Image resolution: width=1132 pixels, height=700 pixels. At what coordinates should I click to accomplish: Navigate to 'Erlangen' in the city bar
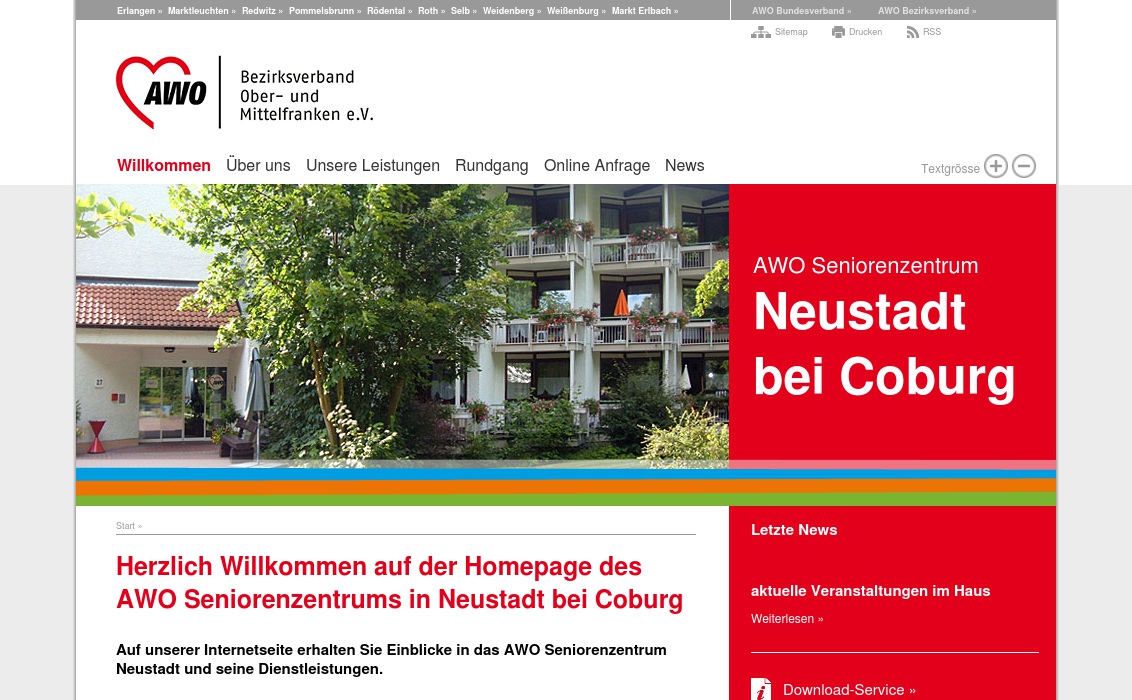click(x=136, y=11)
